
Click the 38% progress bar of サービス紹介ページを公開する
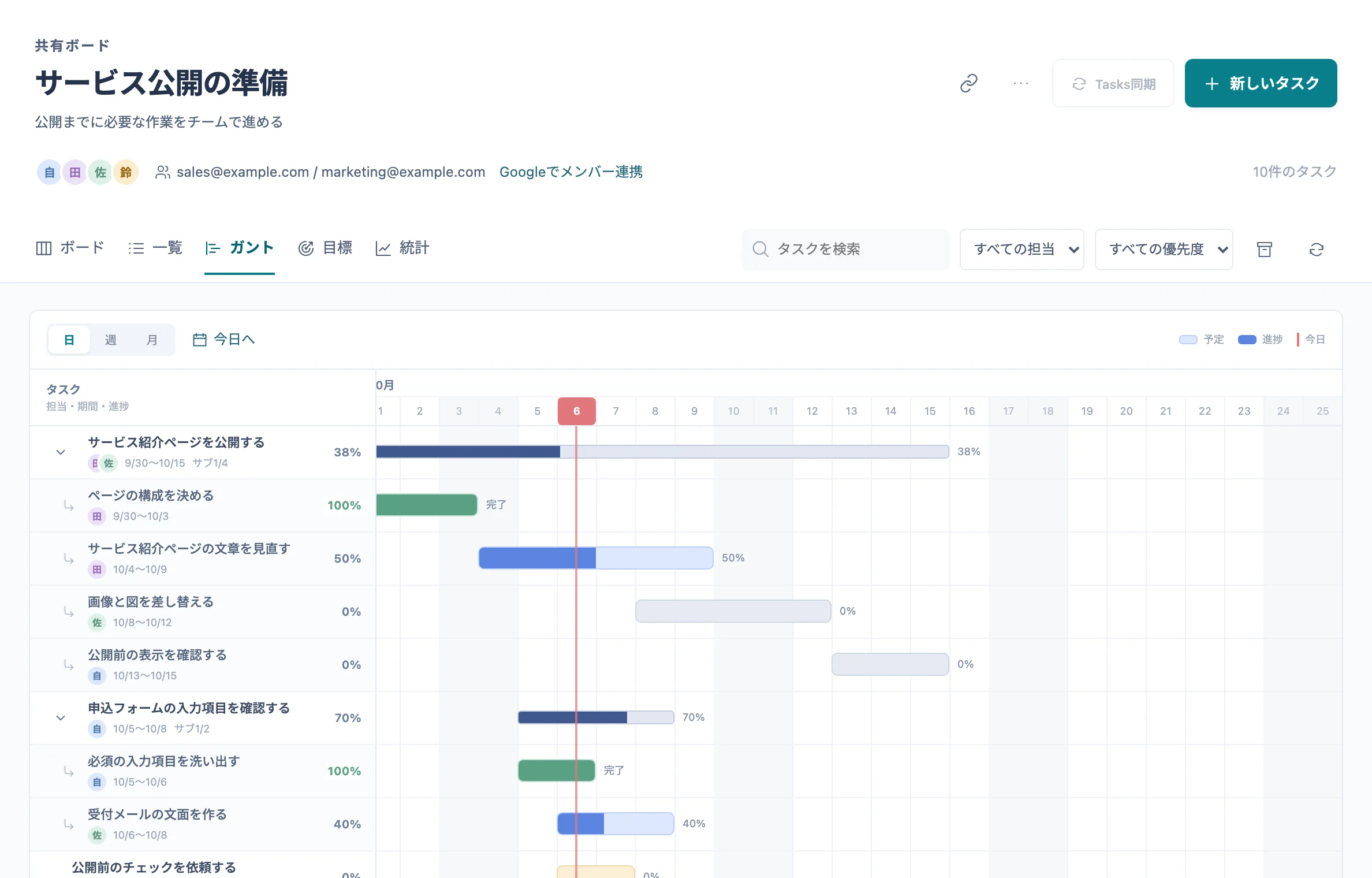click(662, 452)
